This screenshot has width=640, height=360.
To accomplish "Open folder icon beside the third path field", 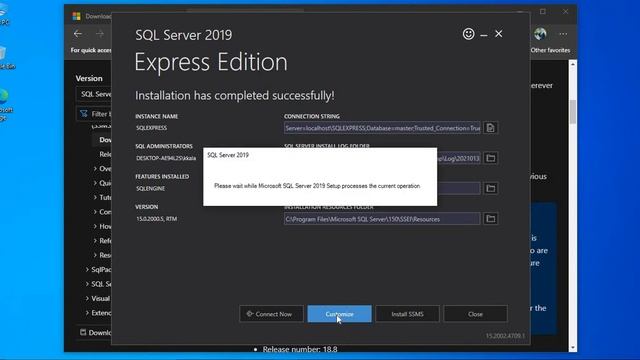I will point(491,188).
